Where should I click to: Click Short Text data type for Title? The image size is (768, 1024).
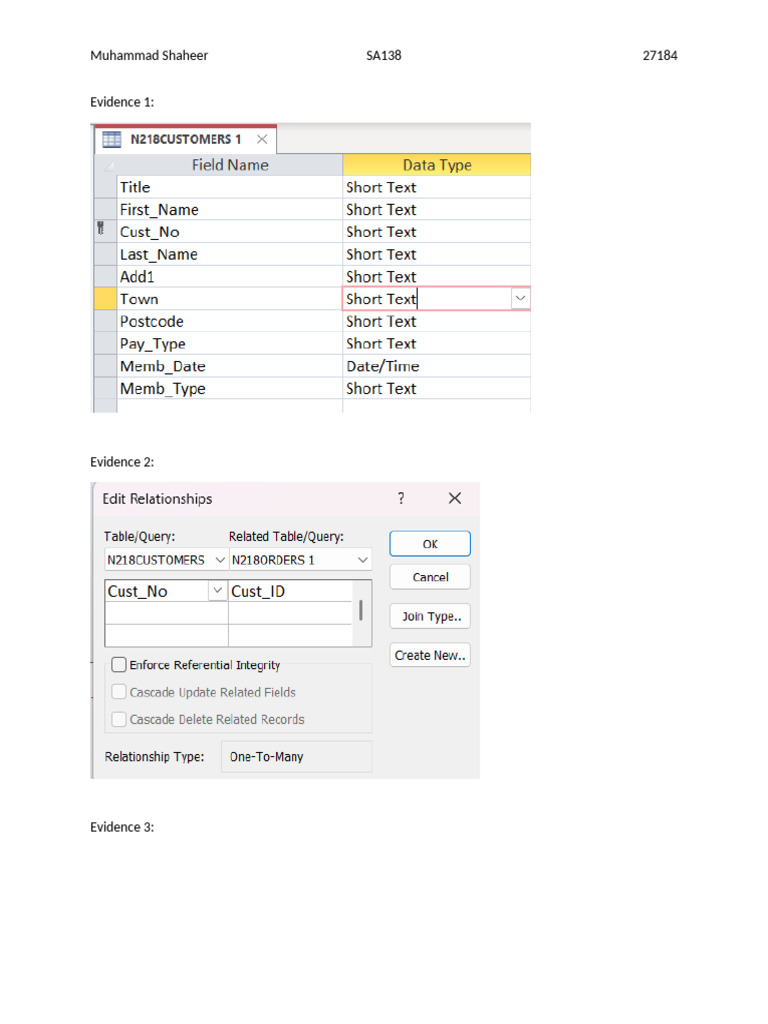[436, 187]
